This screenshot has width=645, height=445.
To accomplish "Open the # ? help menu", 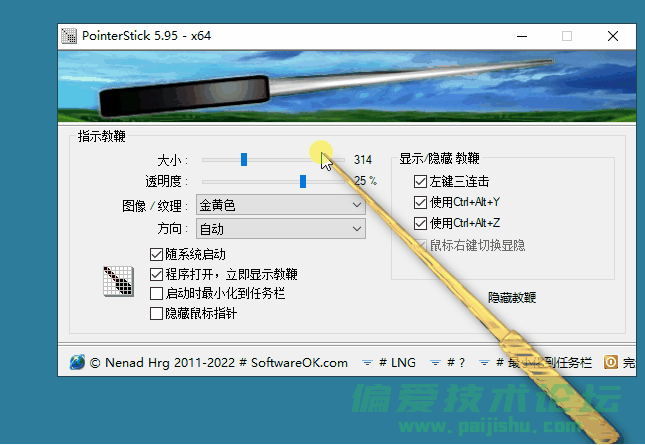I will click(456, 363).
